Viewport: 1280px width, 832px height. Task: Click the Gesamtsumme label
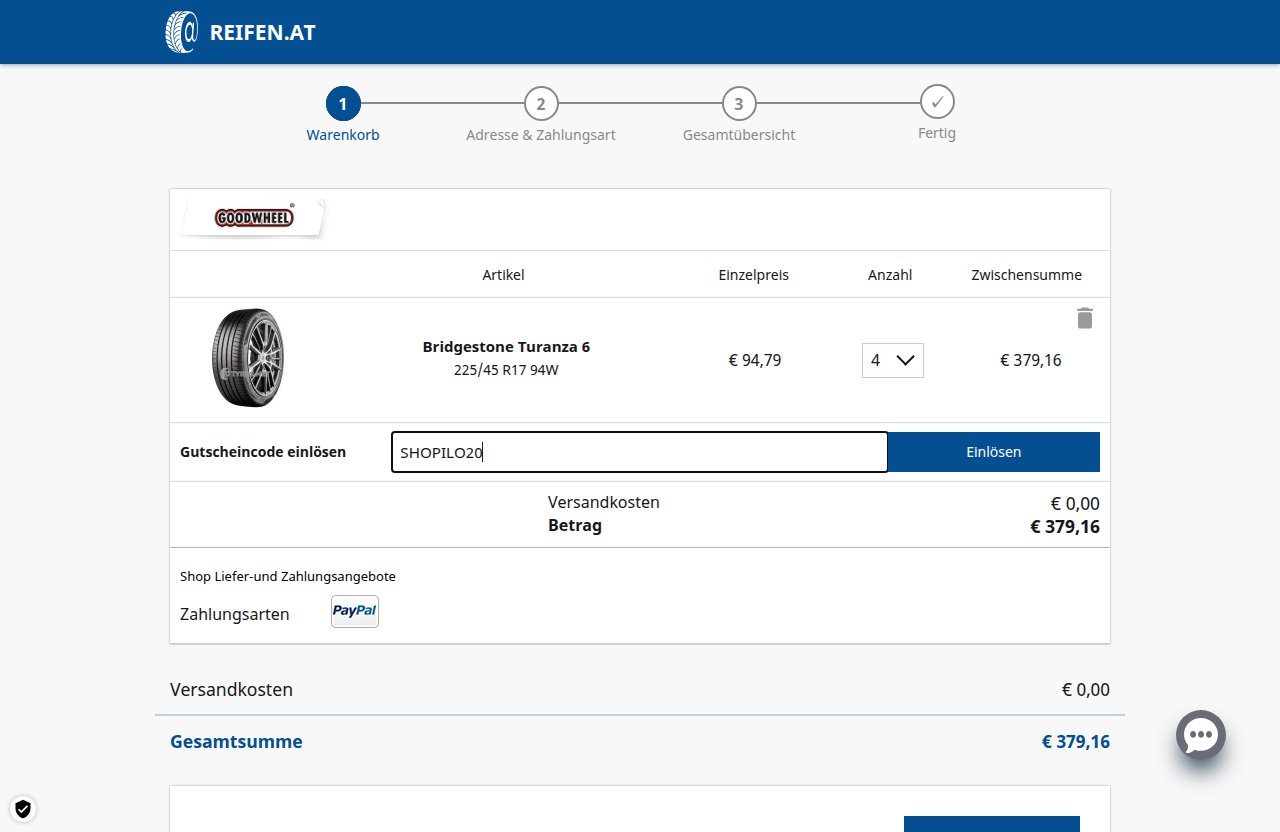click(x=236, y=742)
